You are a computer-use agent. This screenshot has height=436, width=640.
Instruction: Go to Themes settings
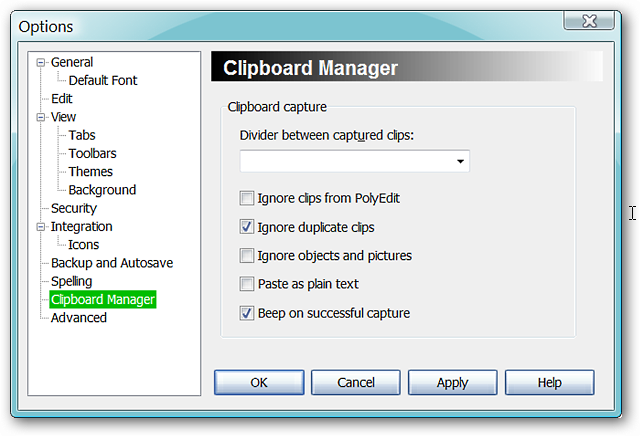tap(90, 171)
